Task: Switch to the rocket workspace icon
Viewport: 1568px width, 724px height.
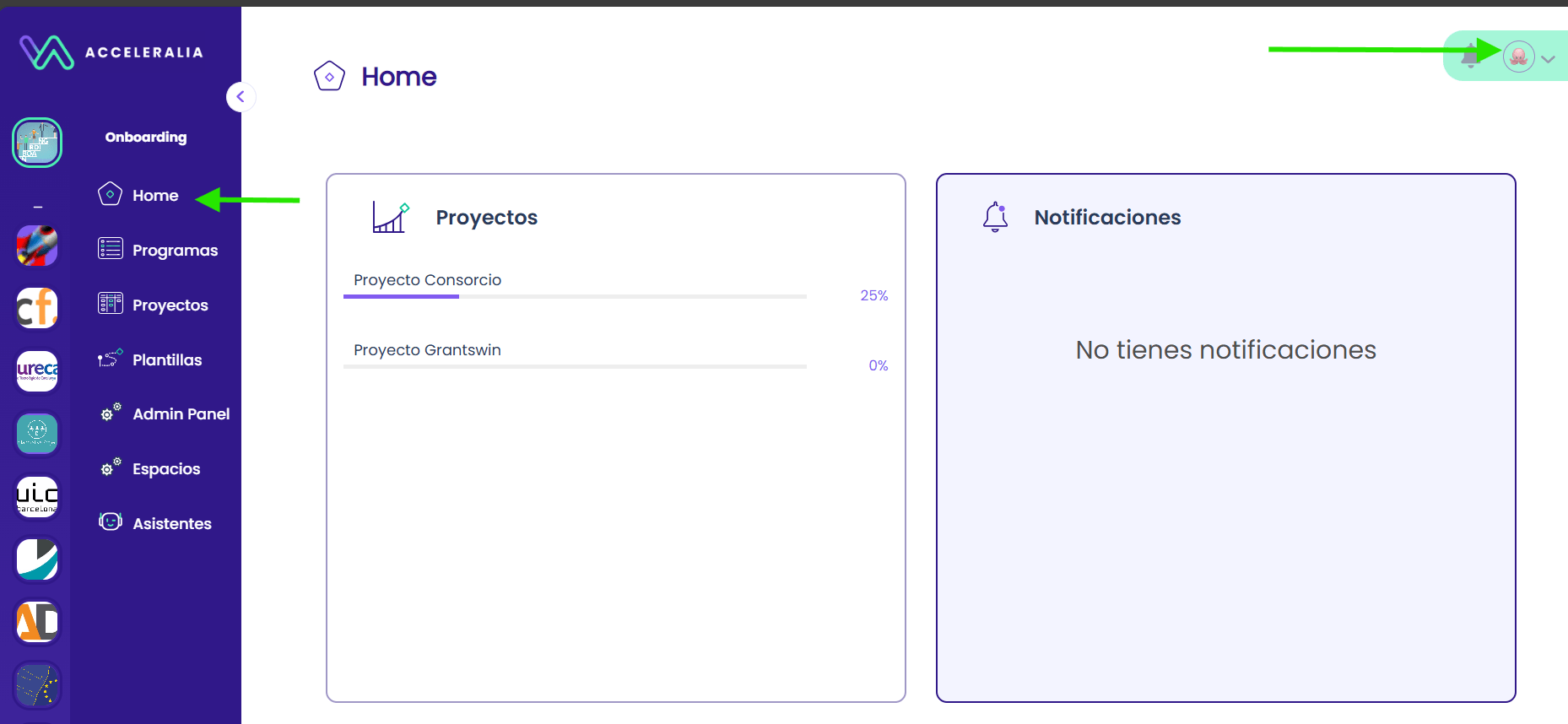Action: click(37, 246)
